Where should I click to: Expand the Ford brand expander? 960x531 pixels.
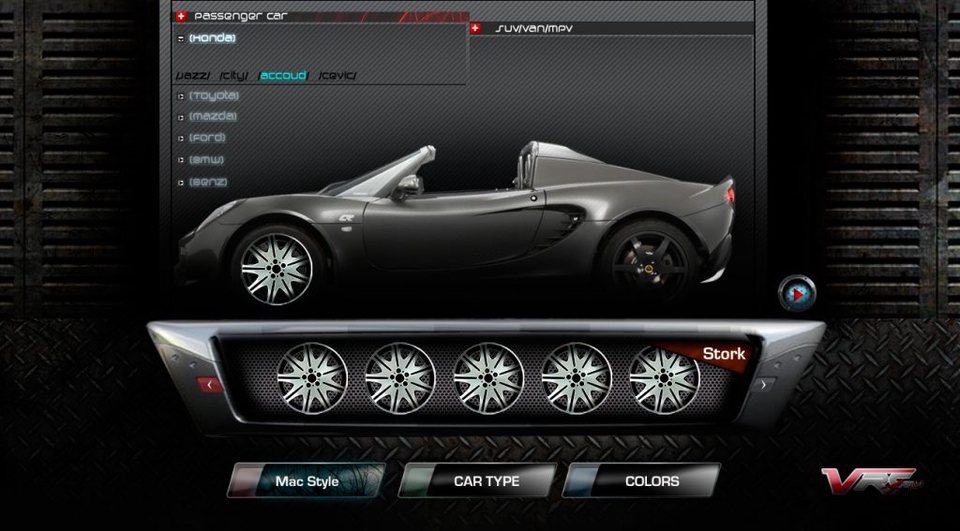pos(181,138)
